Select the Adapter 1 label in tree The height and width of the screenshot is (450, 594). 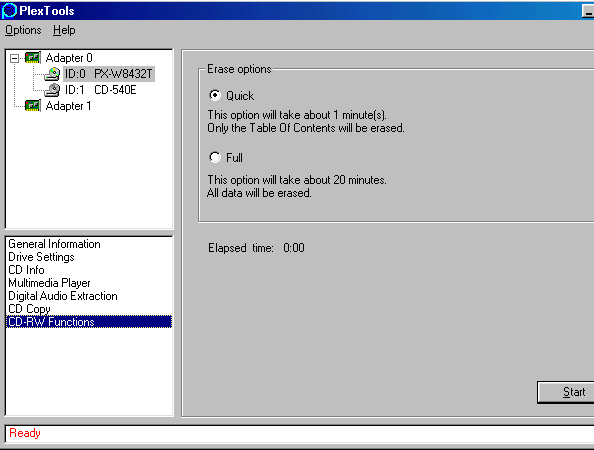pos(68,106)
